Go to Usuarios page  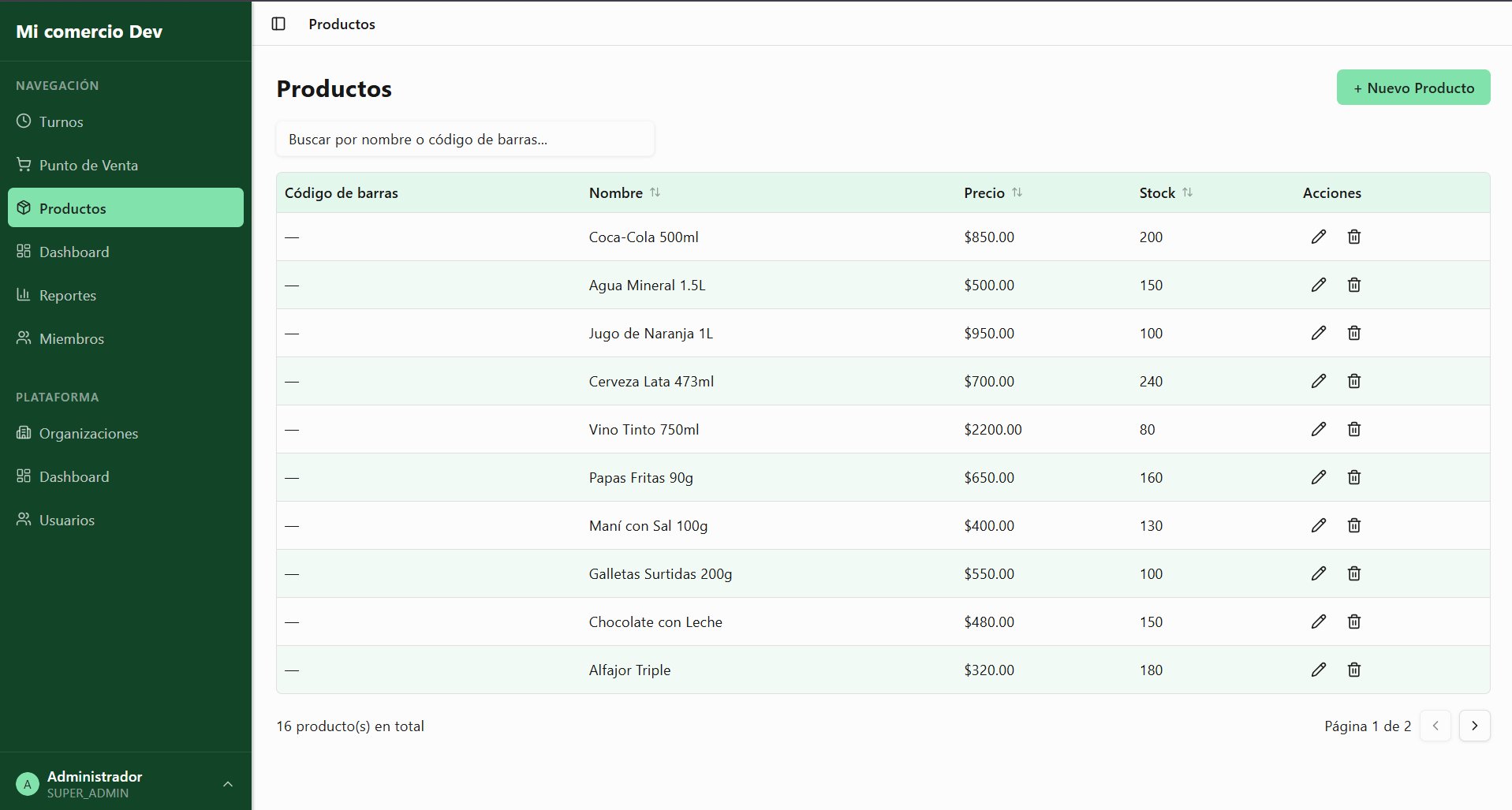point(125,520)
